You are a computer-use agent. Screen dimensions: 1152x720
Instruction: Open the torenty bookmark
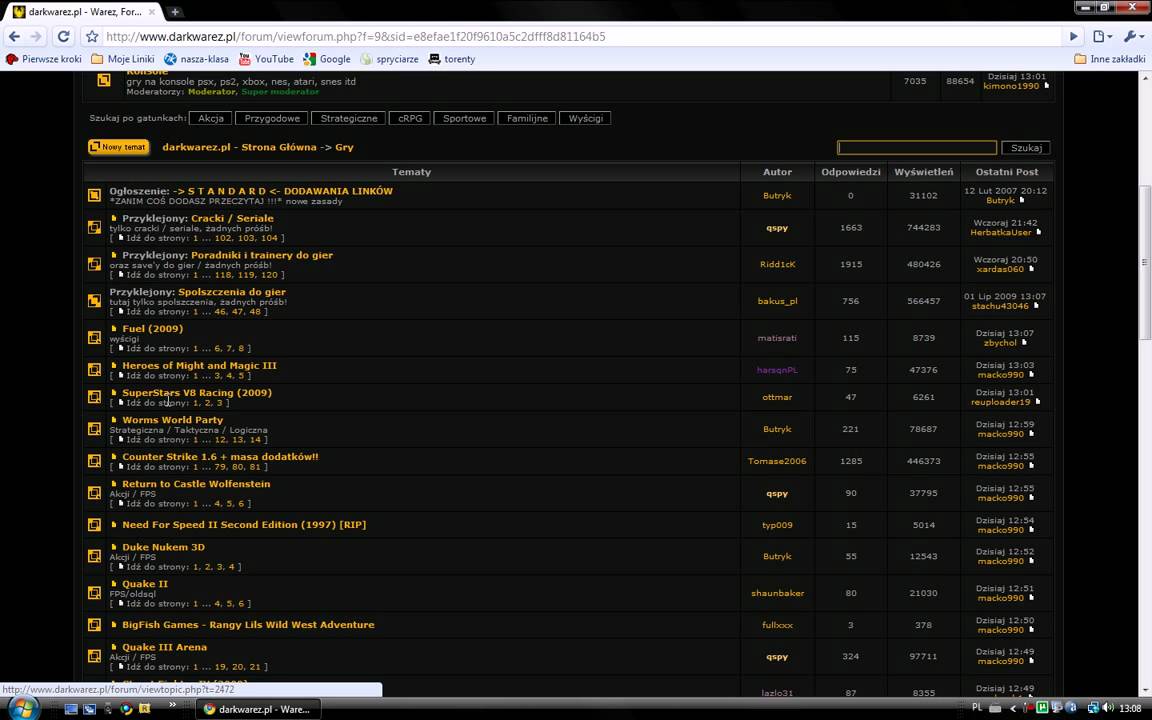[452, 59]
